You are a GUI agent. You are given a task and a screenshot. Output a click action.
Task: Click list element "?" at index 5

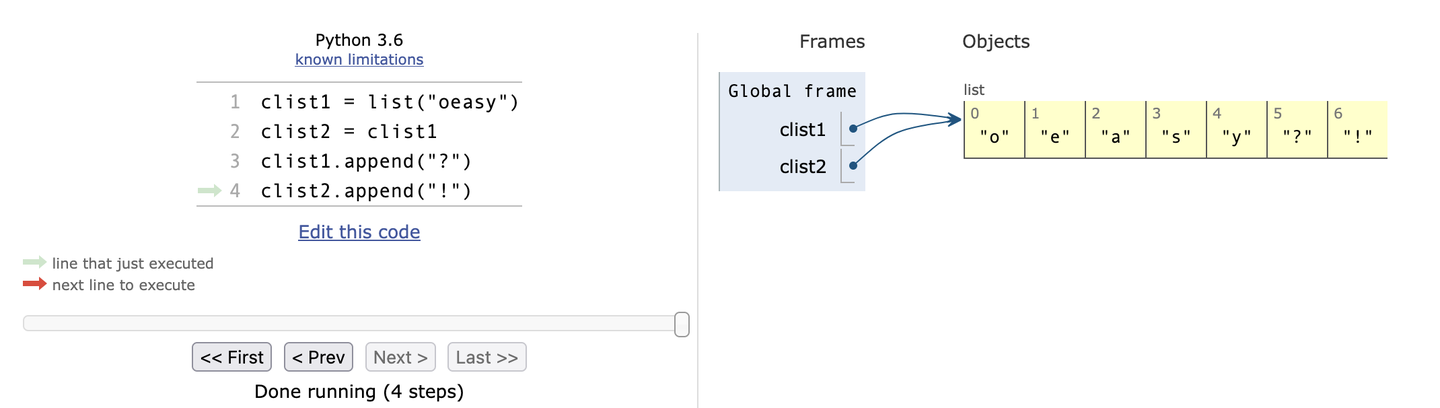tap(1296, 138)
